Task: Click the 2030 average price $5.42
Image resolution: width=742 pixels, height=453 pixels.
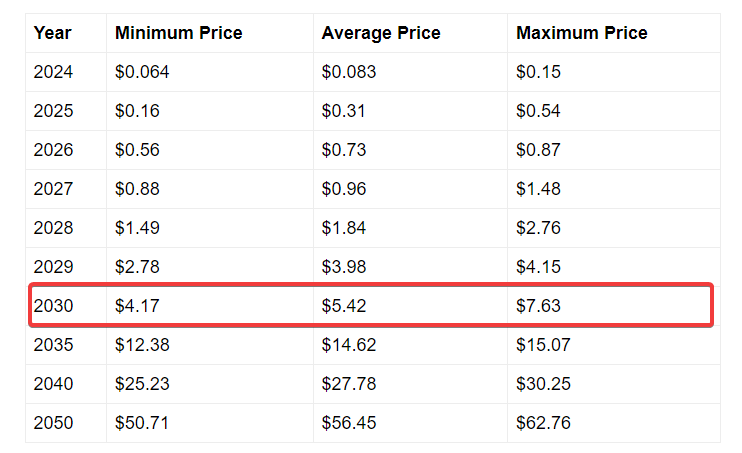Action: [344, 306]
